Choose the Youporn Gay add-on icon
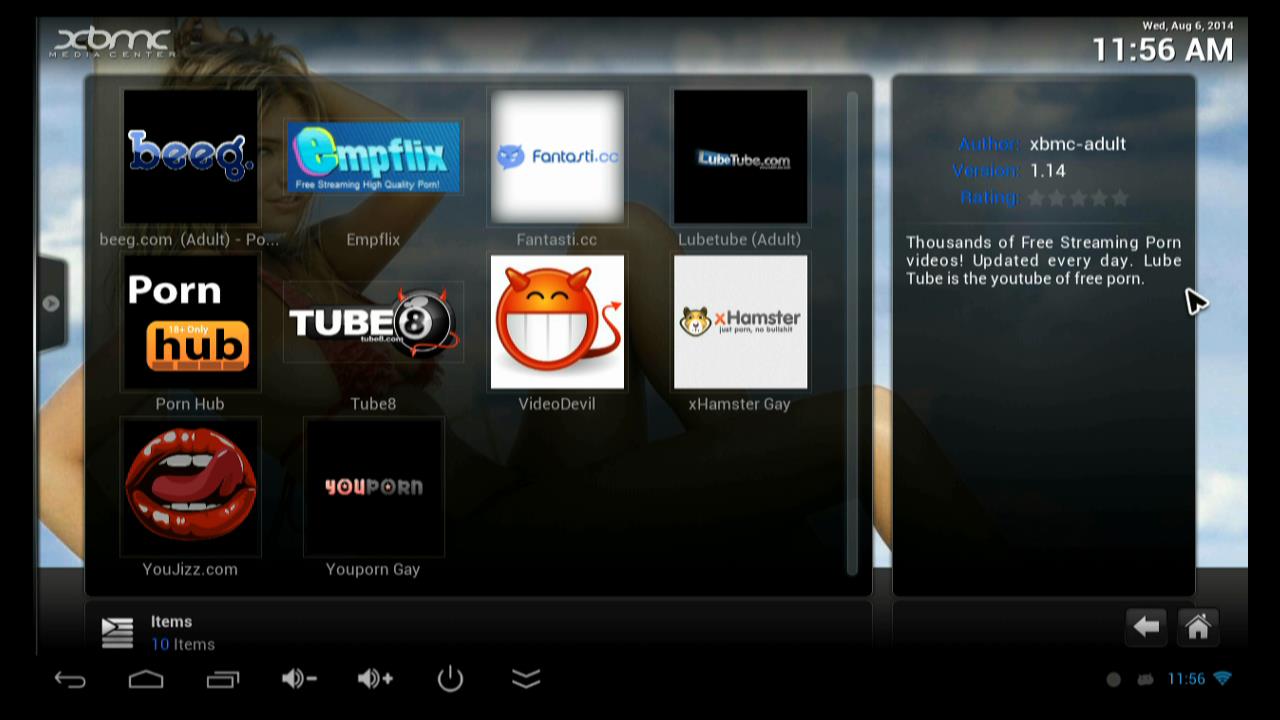1280x720 pixels. (373, 487)
